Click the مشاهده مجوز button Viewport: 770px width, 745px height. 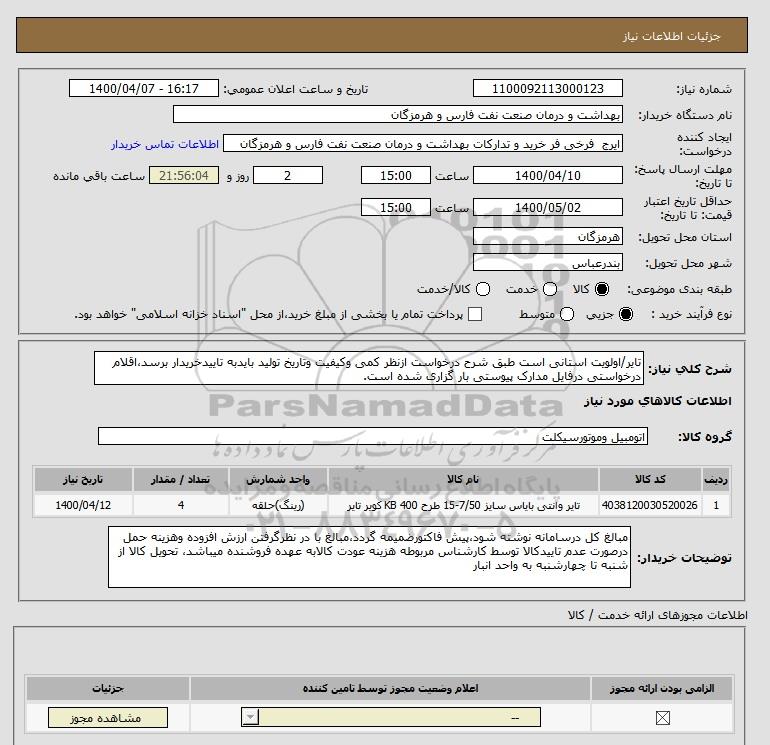(108, 717)
